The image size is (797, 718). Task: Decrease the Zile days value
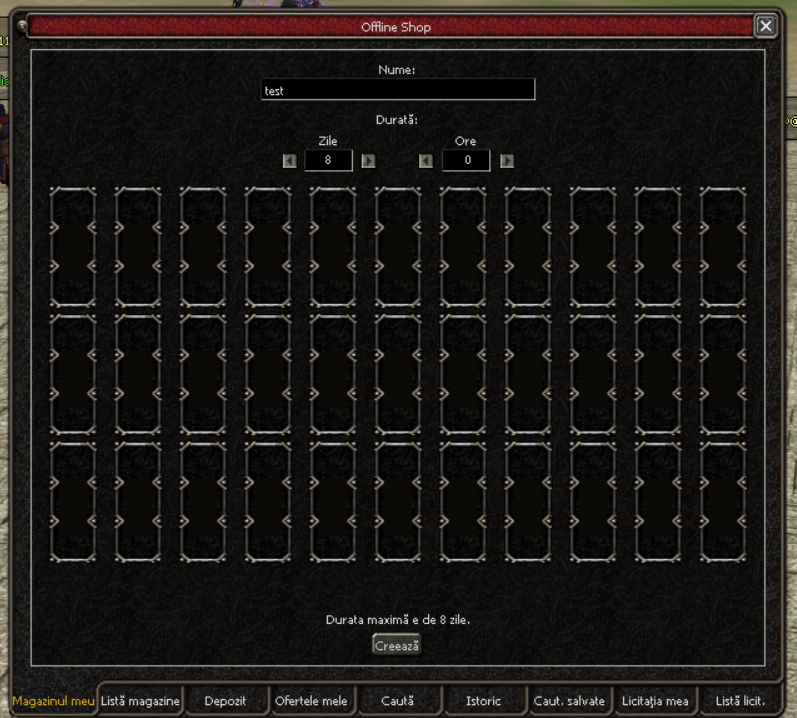point(290,161)
